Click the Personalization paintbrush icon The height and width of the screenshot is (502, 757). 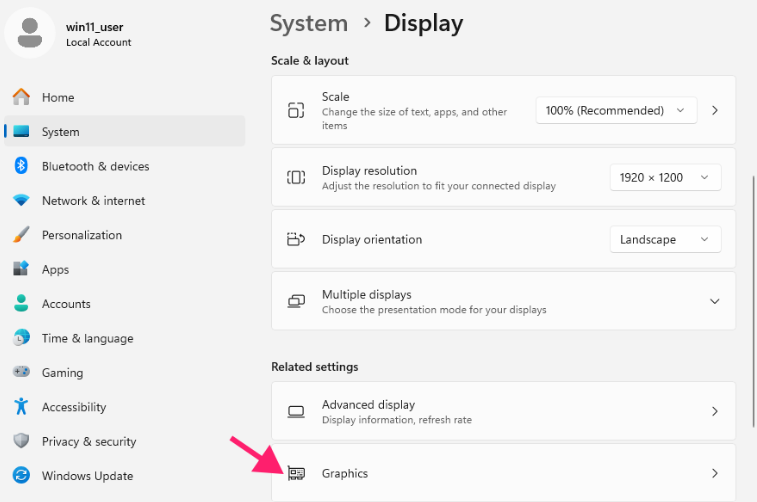(21, 235)
